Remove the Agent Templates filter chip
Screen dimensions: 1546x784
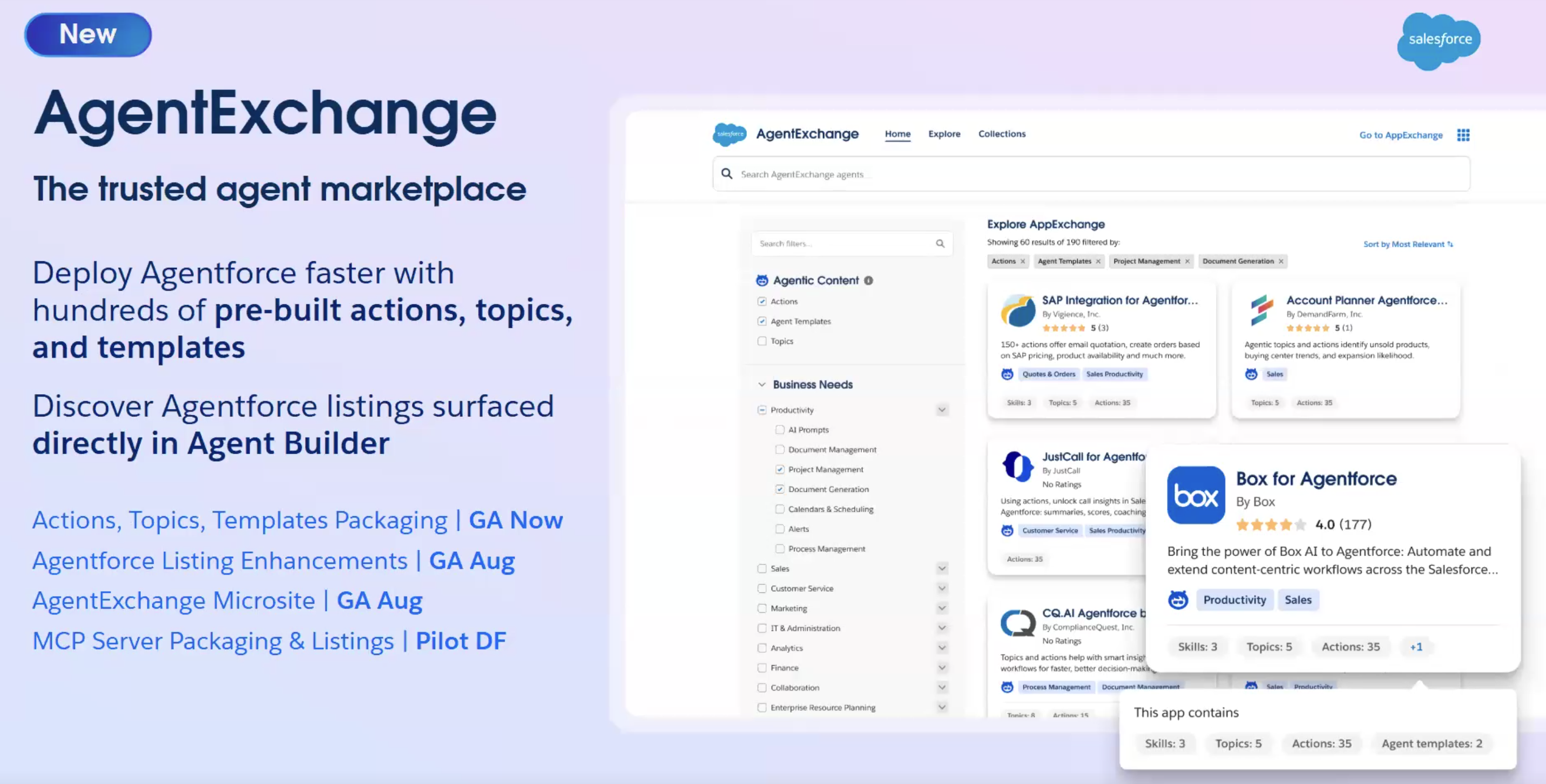click(x=1098, y=261)
